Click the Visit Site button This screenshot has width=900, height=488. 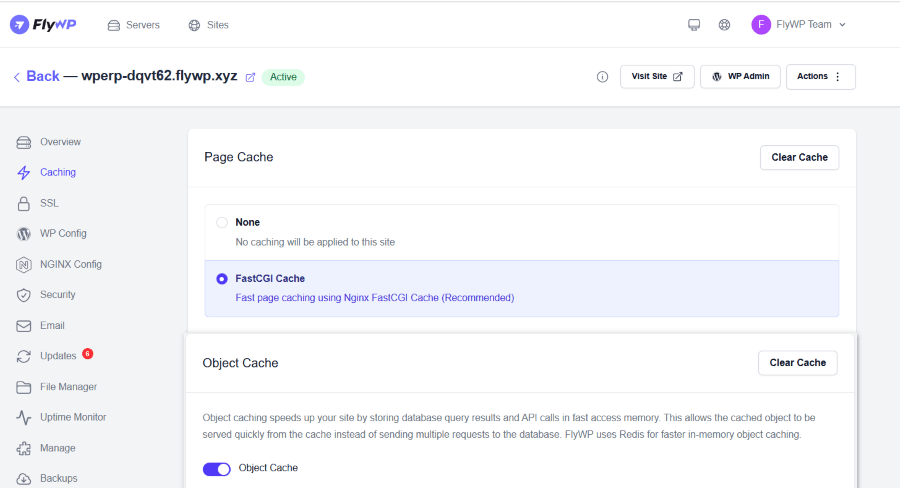click(x=657, y=77)
